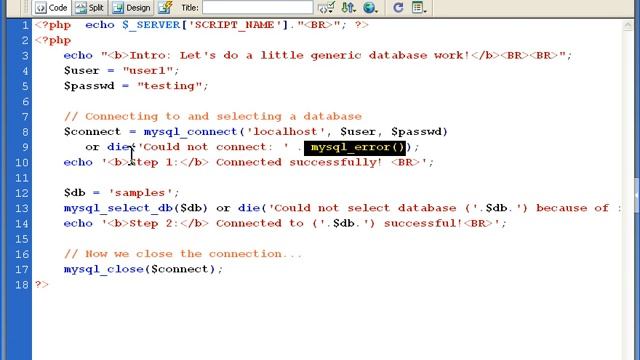
Task: Open View Options menu icon
Action: [419, 7]
